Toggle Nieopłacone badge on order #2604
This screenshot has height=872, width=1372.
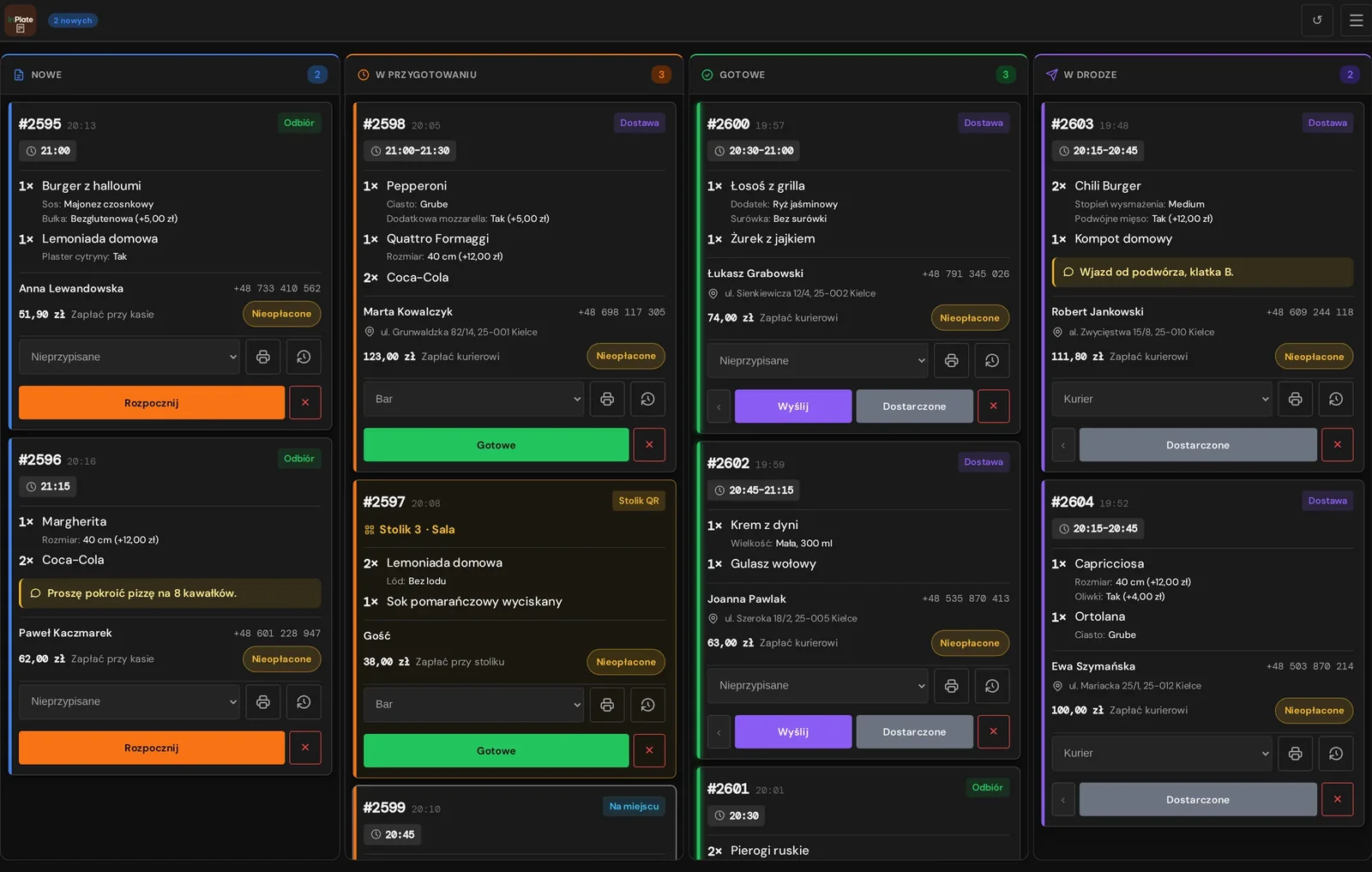point(1315,710)
